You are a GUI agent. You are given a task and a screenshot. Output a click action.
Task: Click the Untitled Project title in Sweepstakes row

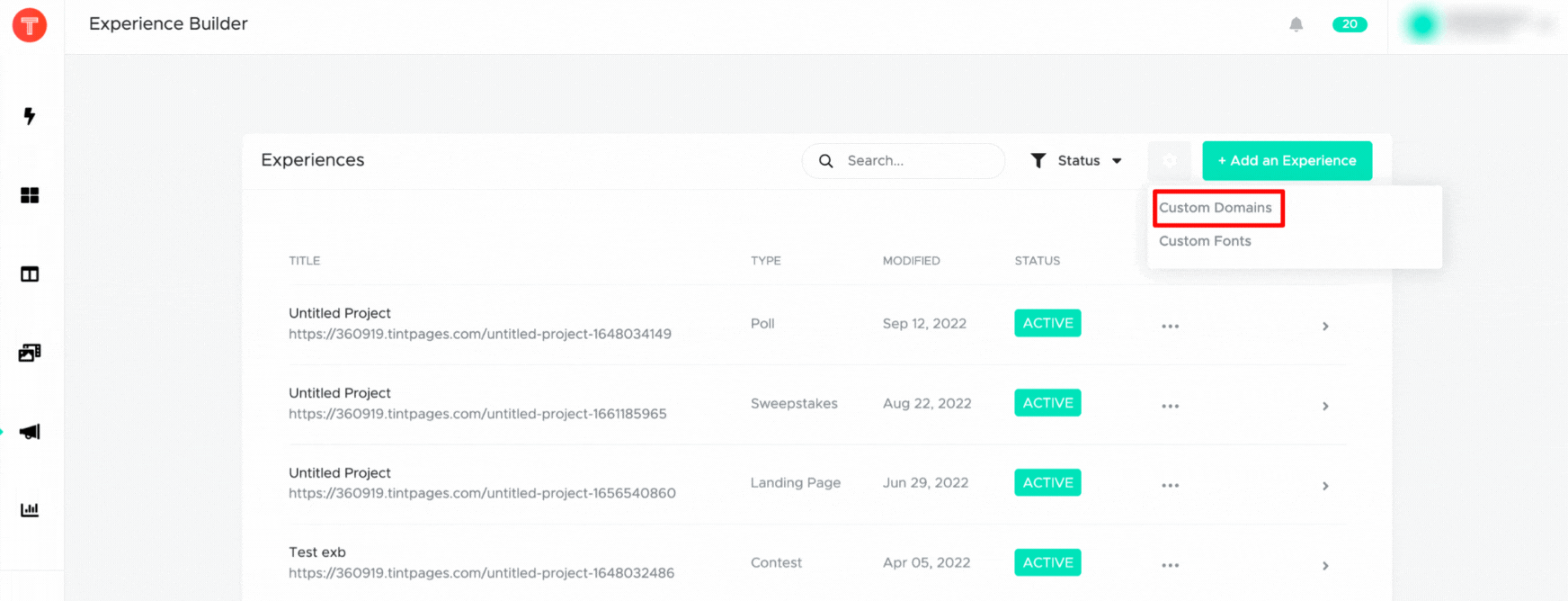(x=340, y=393)
